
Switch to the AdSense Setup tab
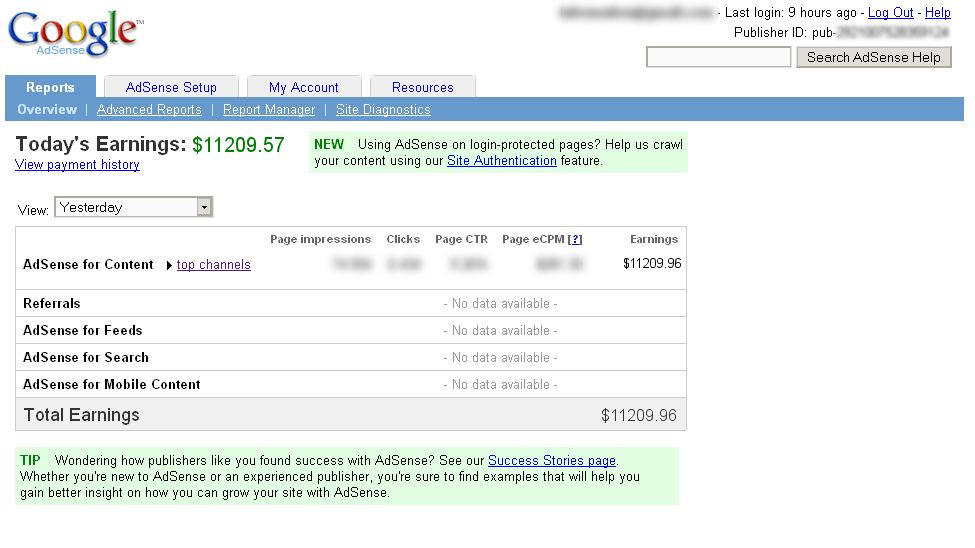[x=171, y=87]
